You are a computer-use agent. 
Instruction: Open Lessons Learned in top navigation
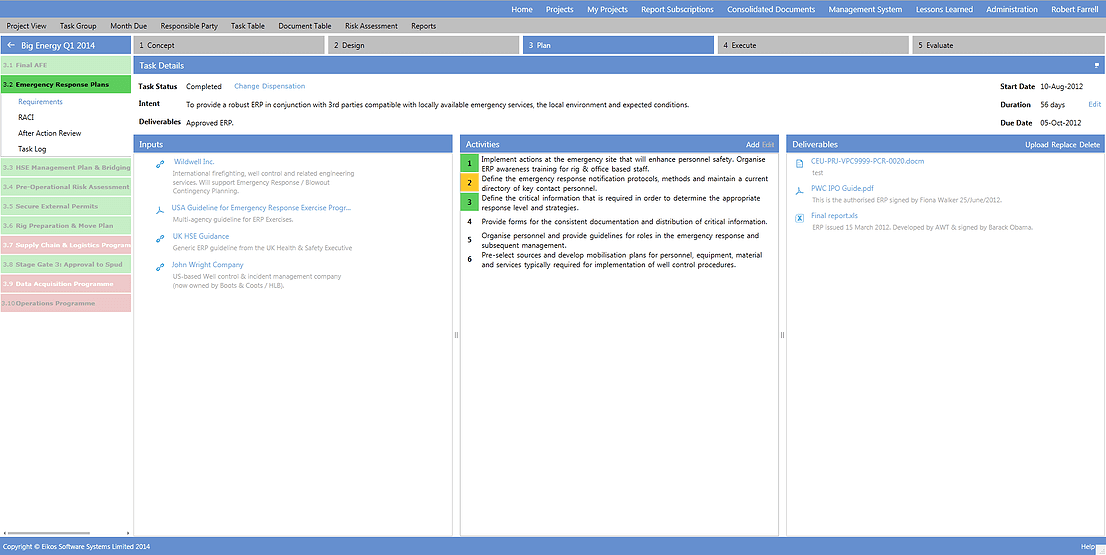tap(943, 9)
